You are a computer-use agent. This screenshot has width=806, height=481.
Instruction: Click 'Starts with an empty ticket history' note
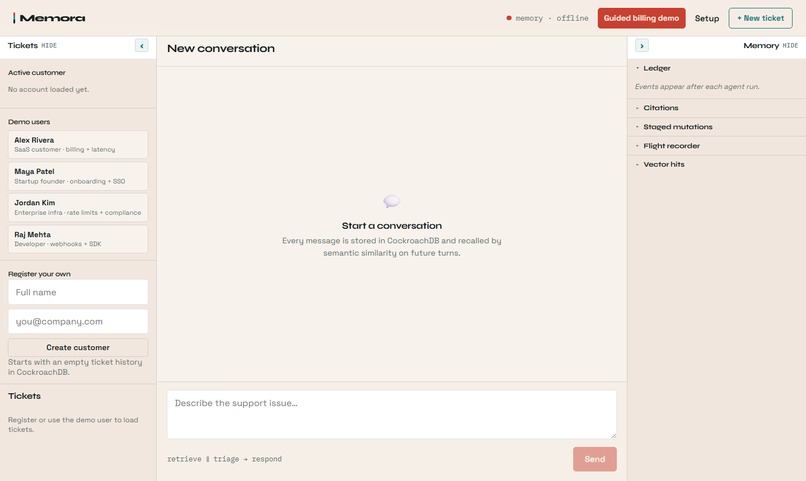[x=75, y=367]
